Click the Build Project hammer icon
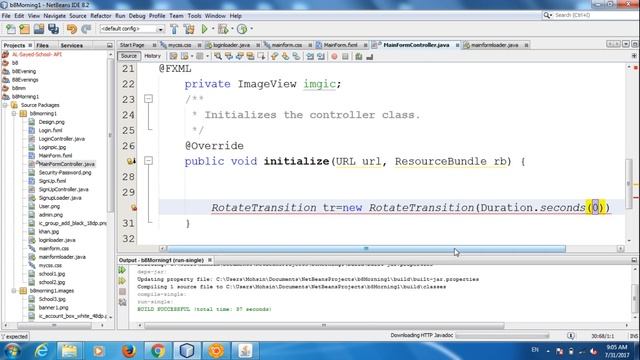640x360 pixels. point(174,29)
